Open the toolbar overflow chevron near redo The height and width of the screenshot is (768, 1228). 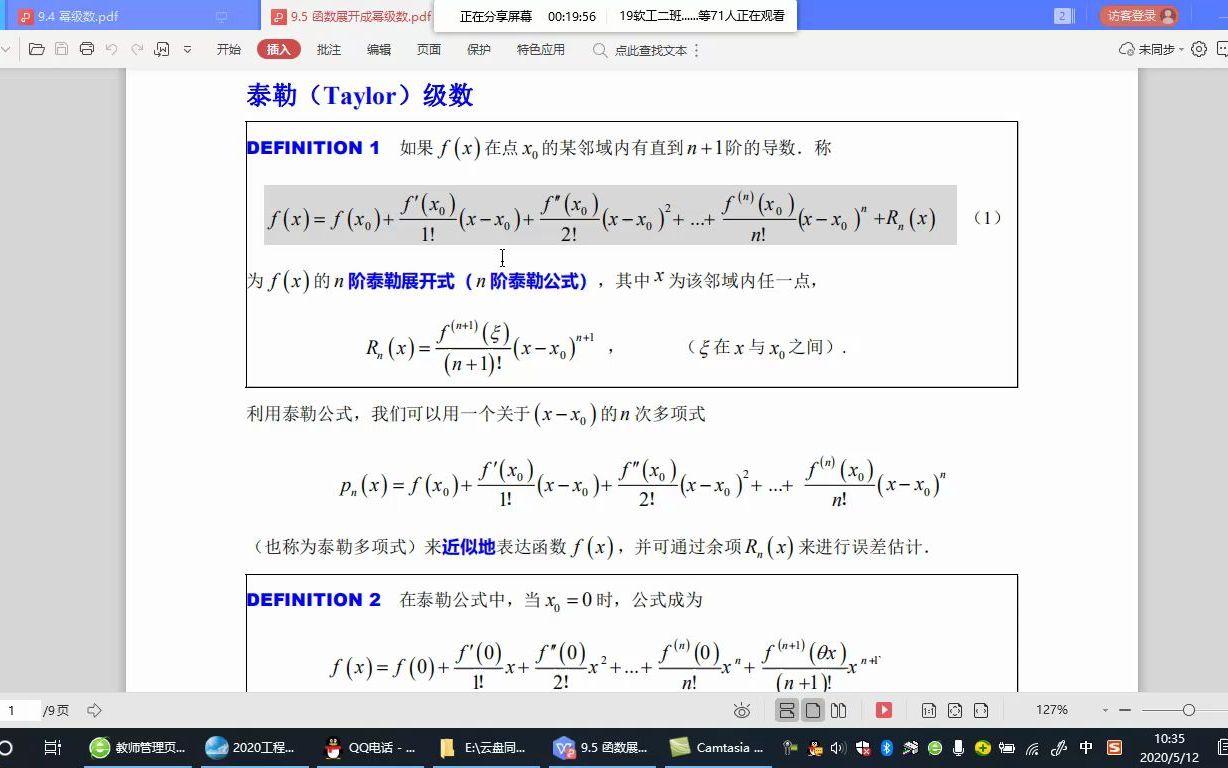click(x=187, y=48)
